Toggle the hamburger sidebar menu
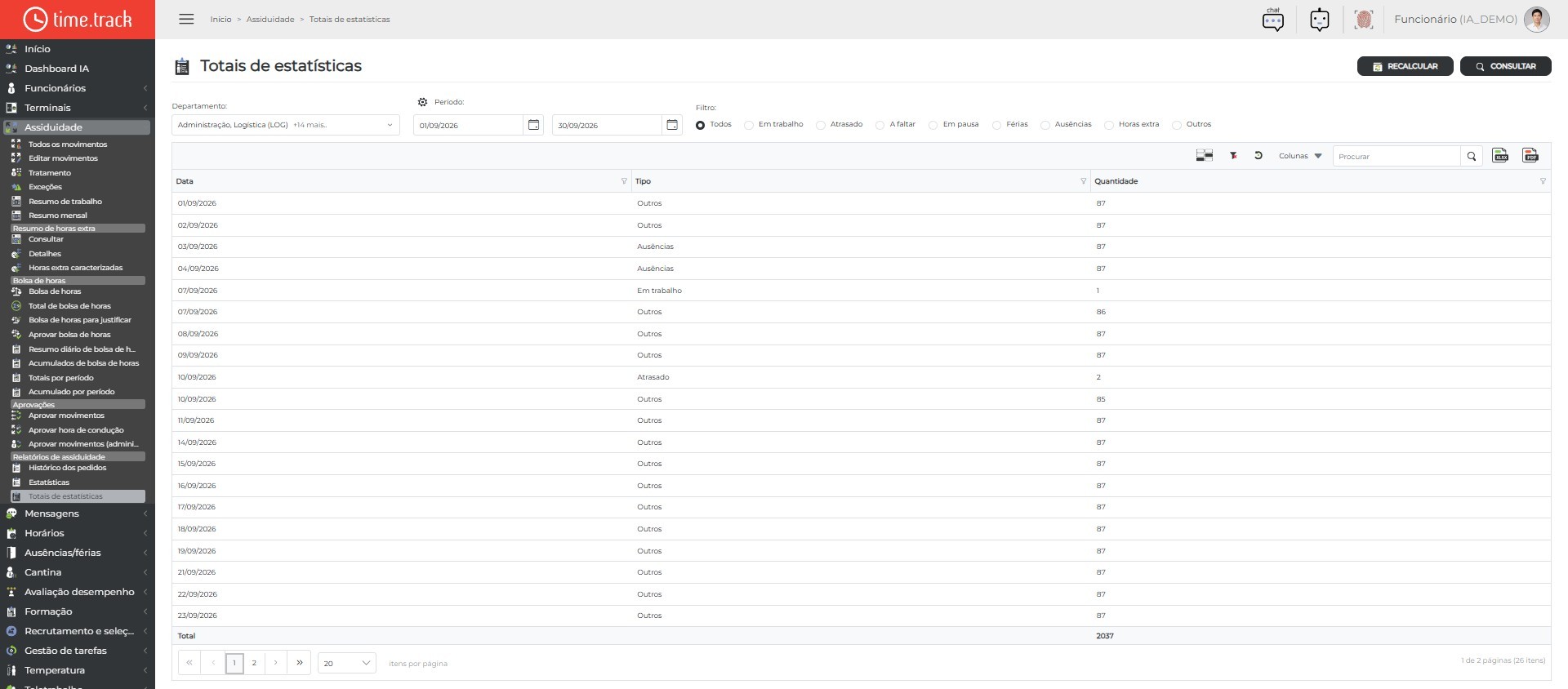This screenshot has height=689, width=1568. 186,19
